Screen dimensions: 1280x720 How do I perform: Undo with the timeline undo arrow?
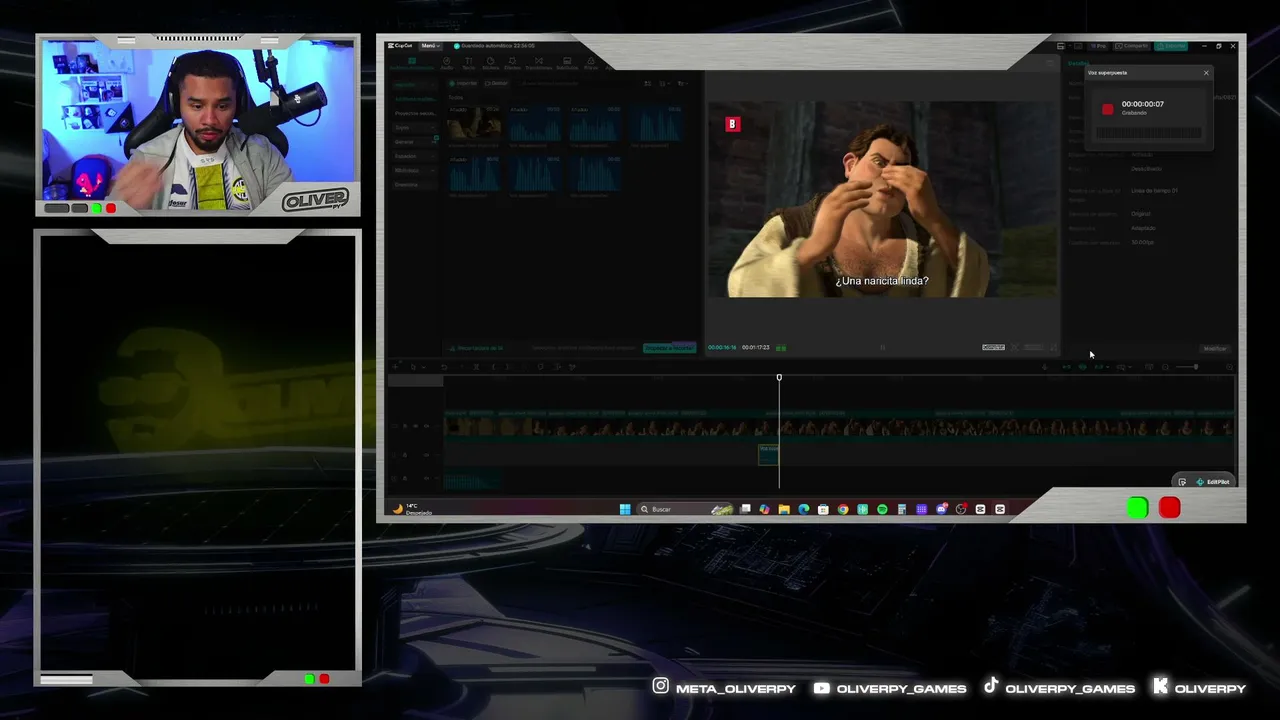coord(444,367)
